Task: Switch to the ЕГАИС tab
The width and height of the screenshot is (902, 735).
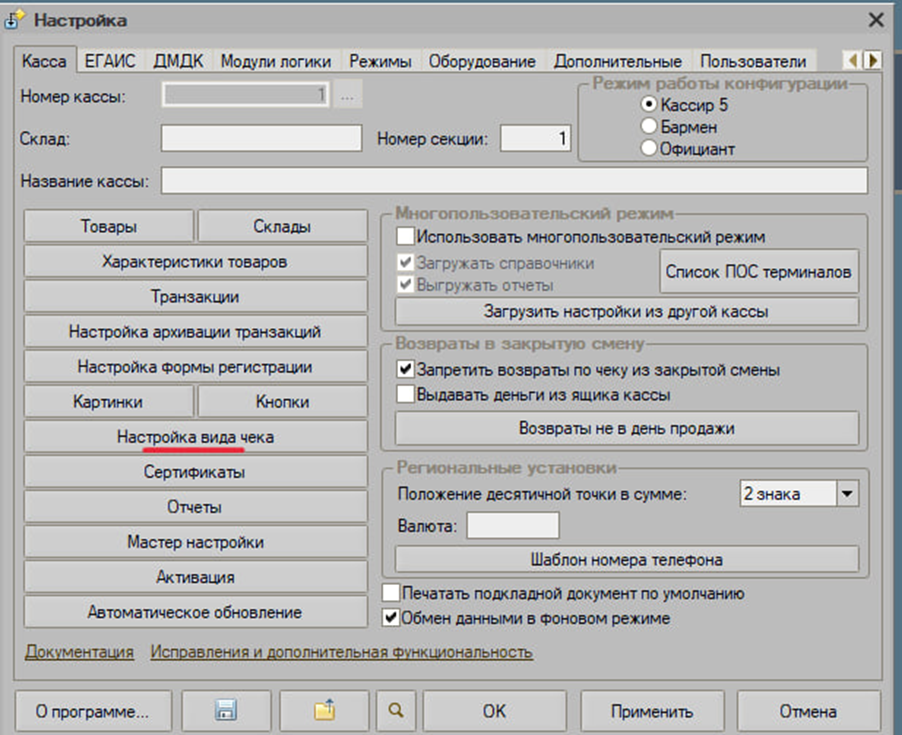Action: 110,61
